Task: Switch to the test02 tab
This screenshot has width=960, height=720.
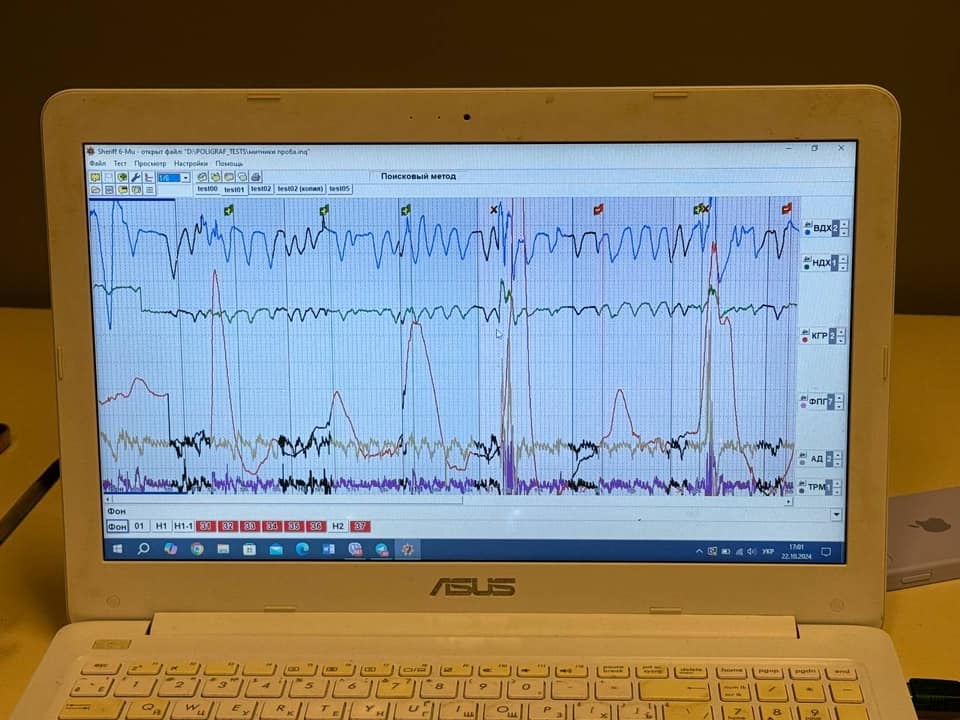Action: (x=261, y=188)
